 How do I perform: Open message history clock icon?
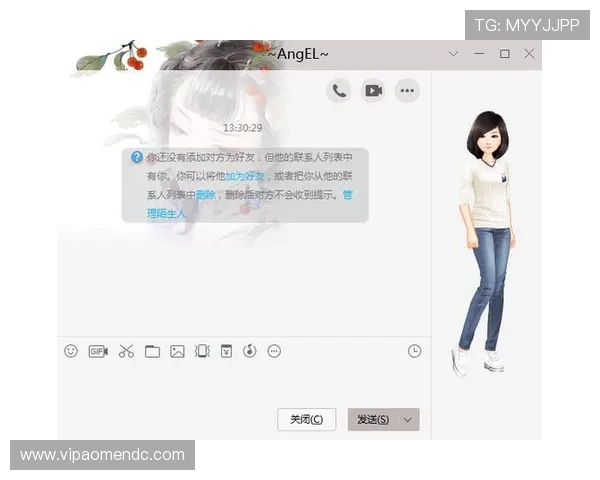[414, 351]
